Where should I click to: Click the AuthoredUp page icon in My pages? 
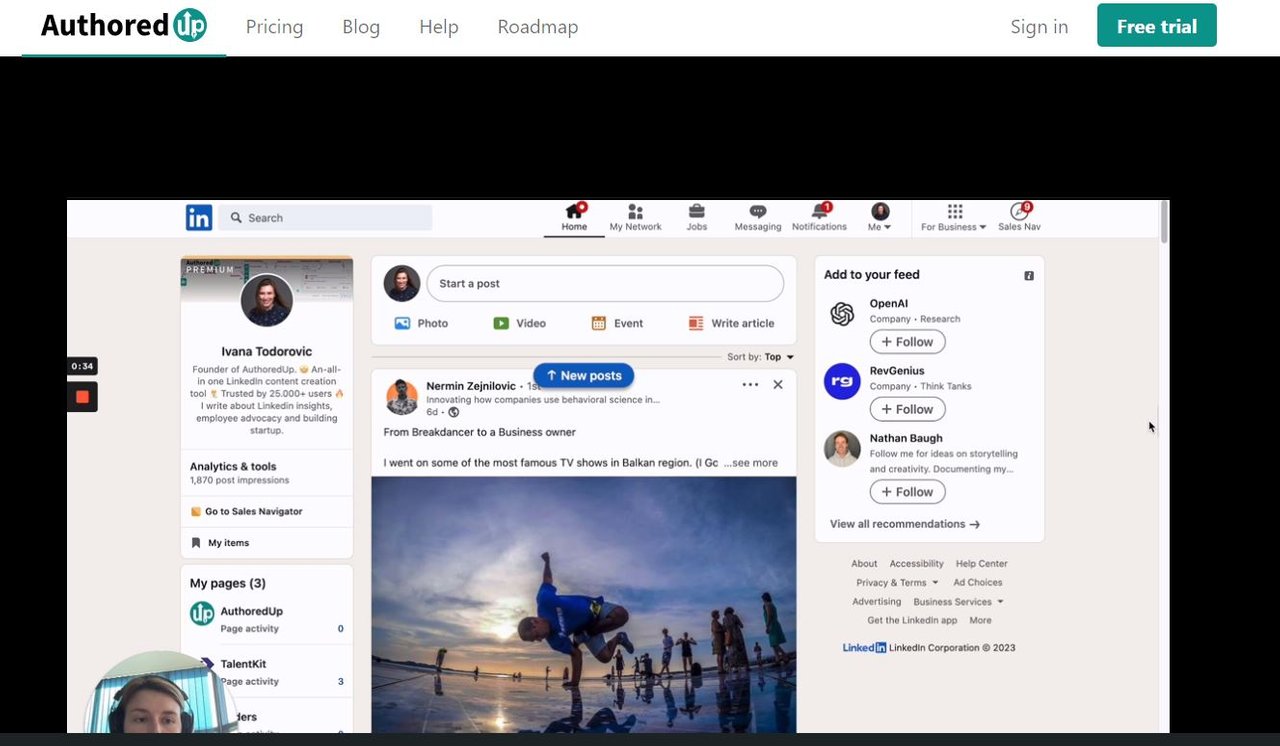click(x=202, y=614)
